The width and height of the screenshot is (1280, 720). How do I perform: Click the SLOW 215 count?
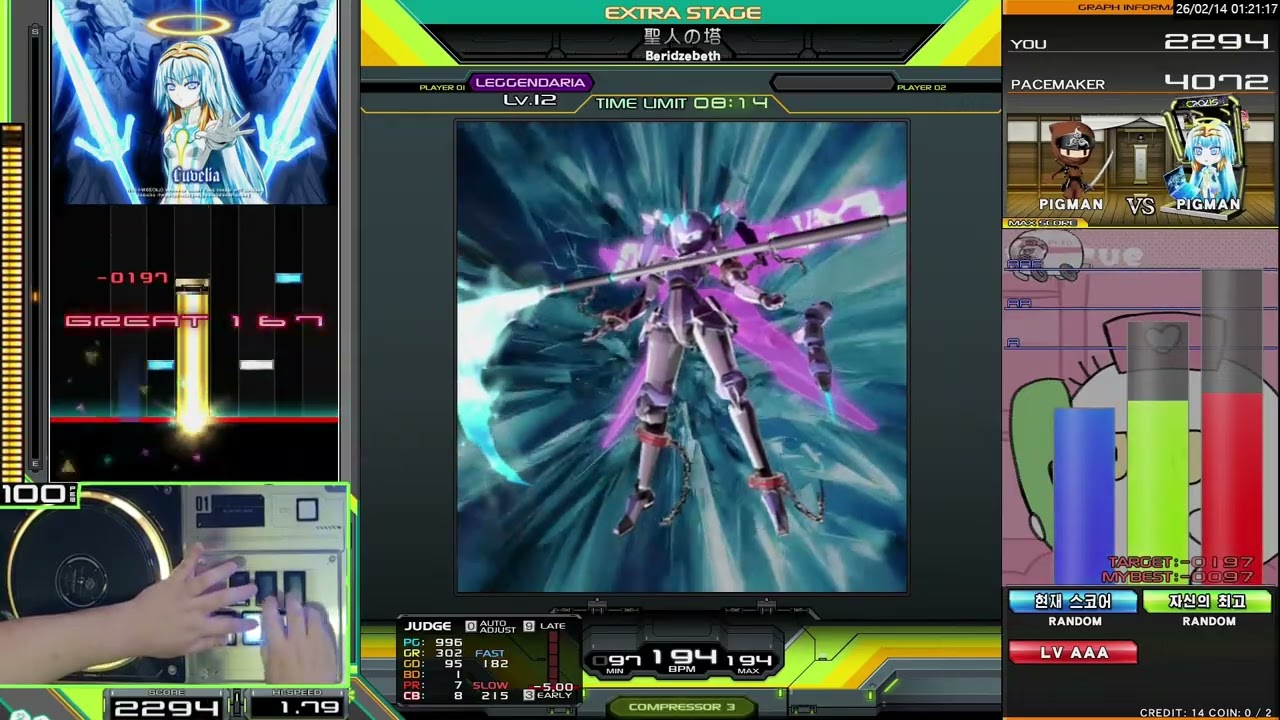pyautogui.click(x=491, y=691)
